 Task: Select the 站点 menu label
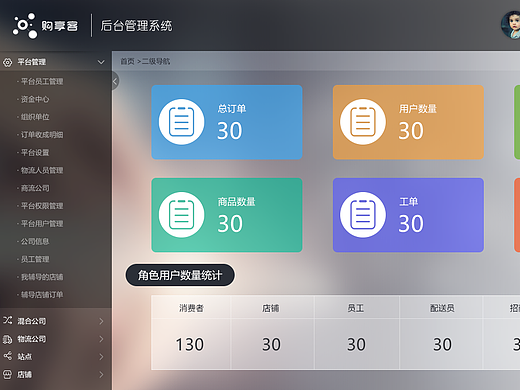(25, 357)
